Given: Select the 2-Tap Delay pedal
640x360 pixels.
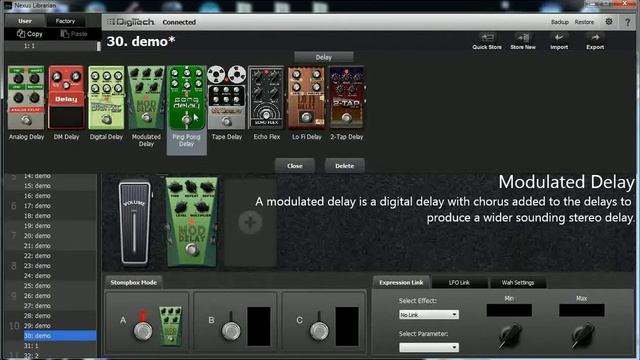Looking at the screenshot, I should click(347, 98).
